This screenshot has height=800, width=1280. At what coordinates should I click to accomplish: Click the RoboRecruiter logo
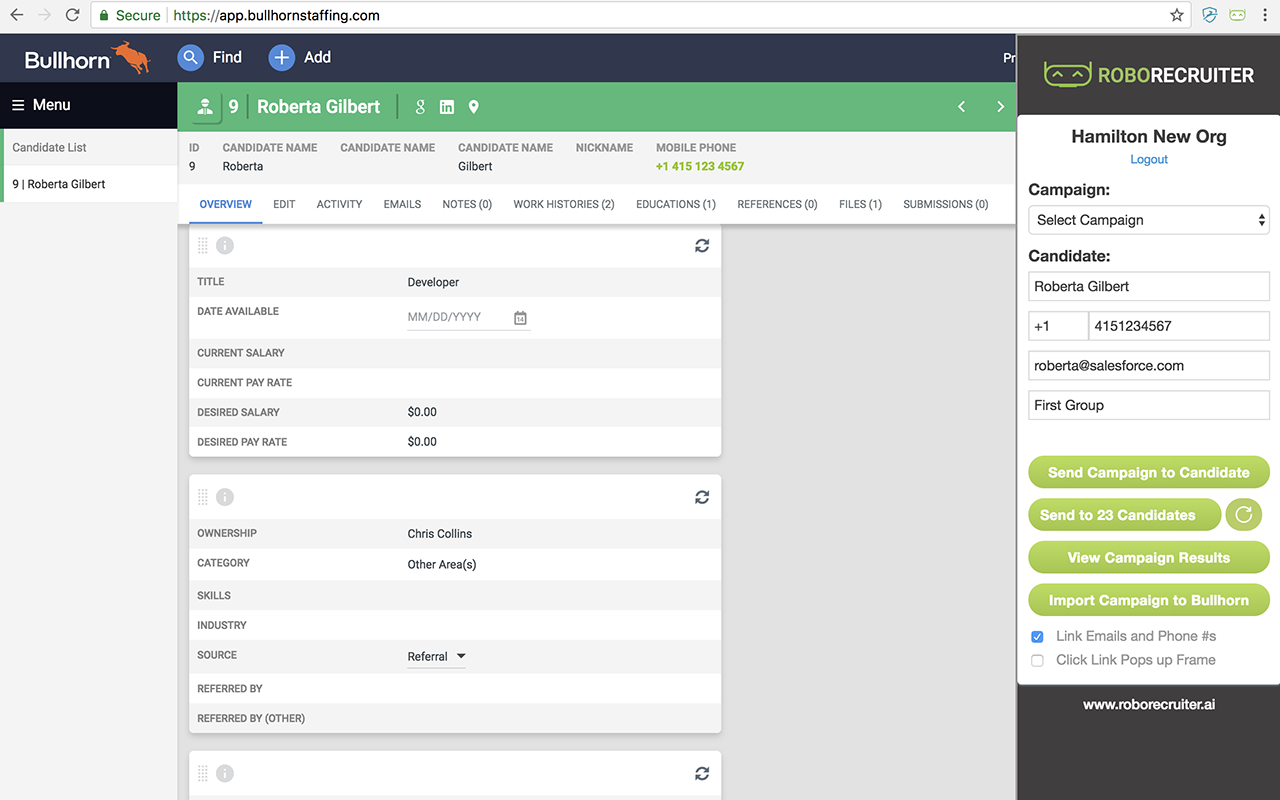pos(1149,75)
